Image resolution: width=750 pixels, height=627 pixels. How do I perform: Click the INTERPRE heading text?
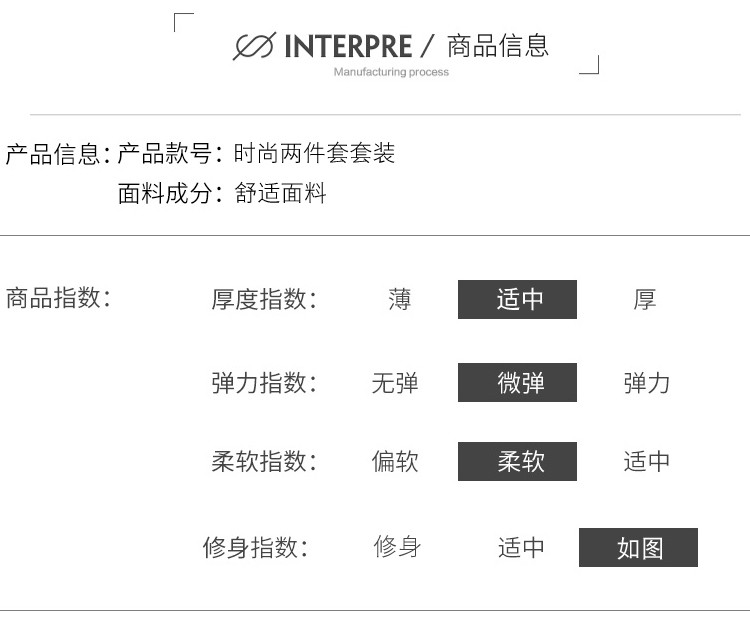[348, 46]
